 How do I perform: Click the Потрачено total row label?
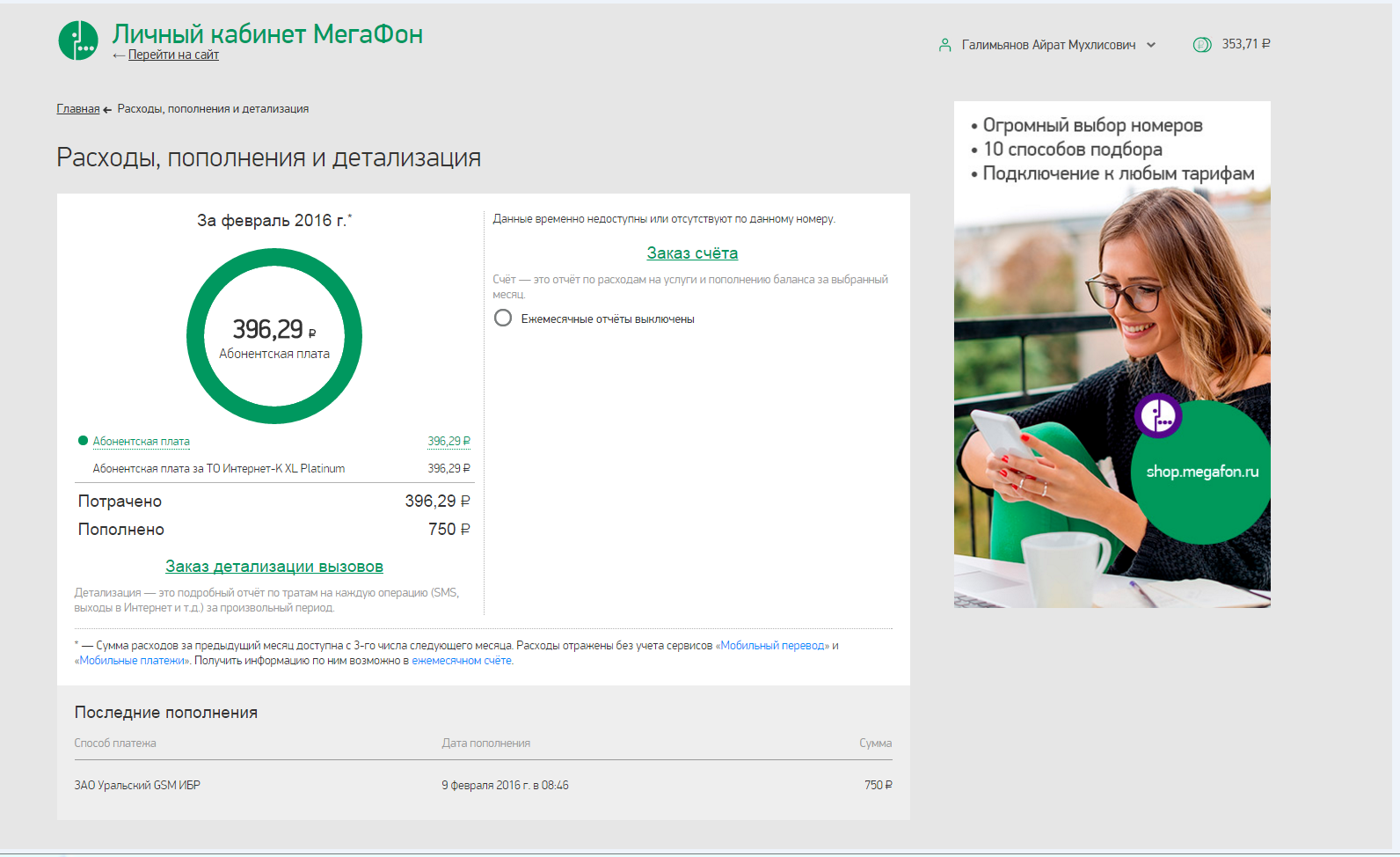120,502
